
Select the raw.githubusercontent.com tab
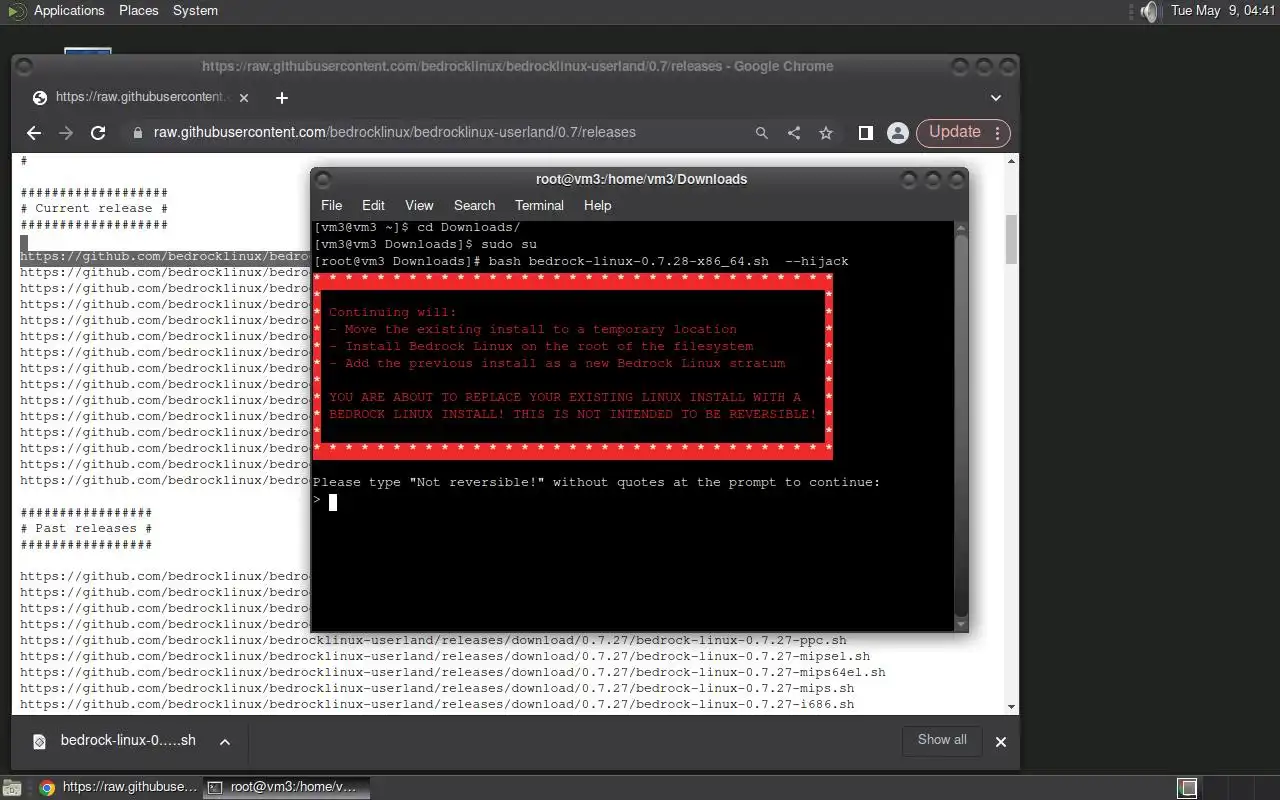[x=140, y=97]
